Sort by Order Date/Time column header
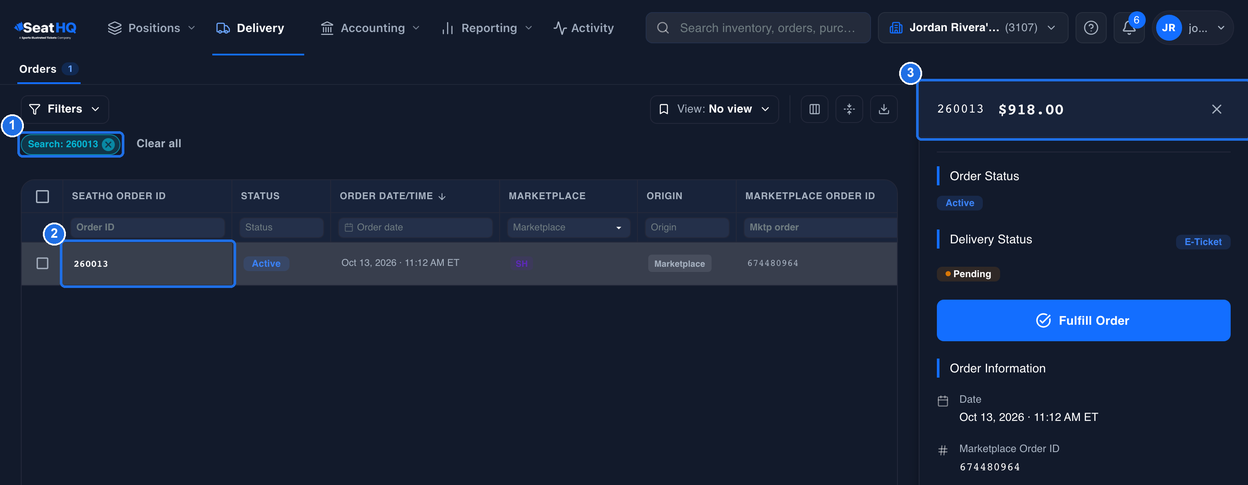 [x=393, y=196]
